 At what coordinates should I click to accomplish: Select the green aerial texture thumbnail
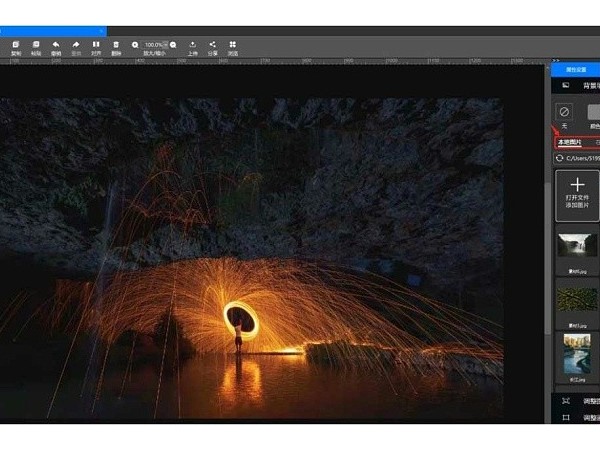577,298
